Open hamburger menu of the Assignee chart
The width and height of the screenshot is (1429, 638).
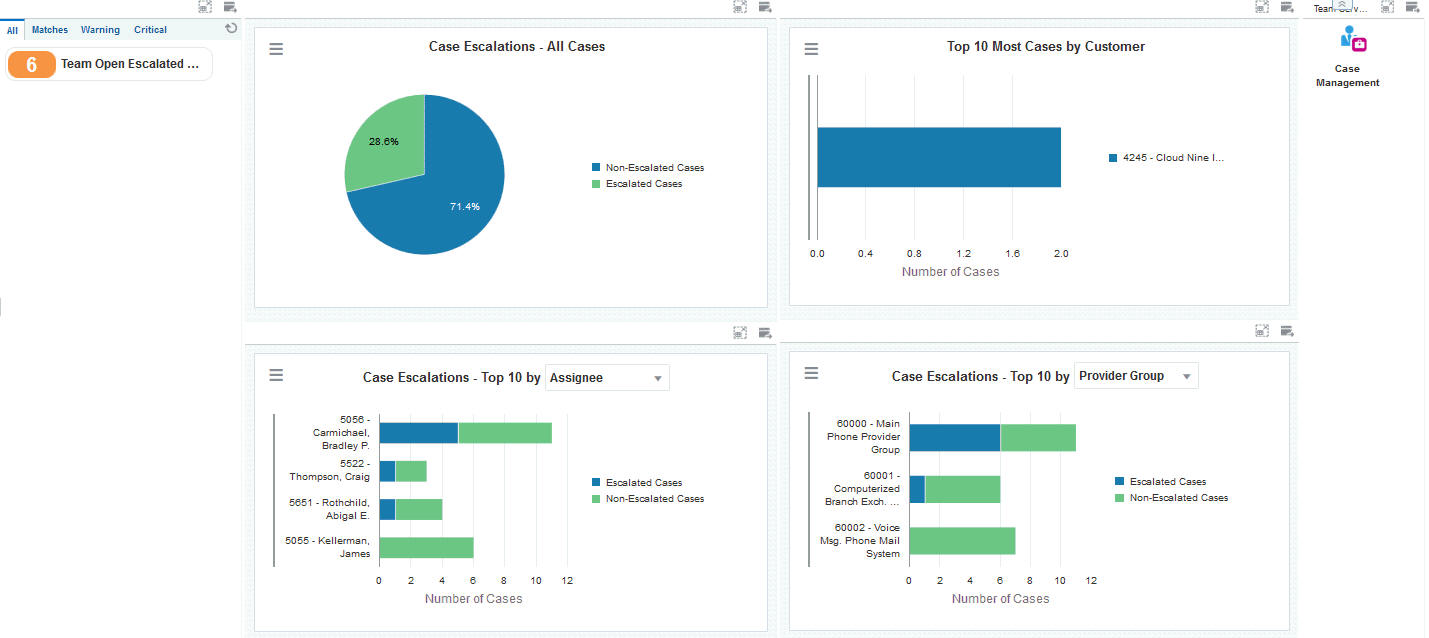276,375
